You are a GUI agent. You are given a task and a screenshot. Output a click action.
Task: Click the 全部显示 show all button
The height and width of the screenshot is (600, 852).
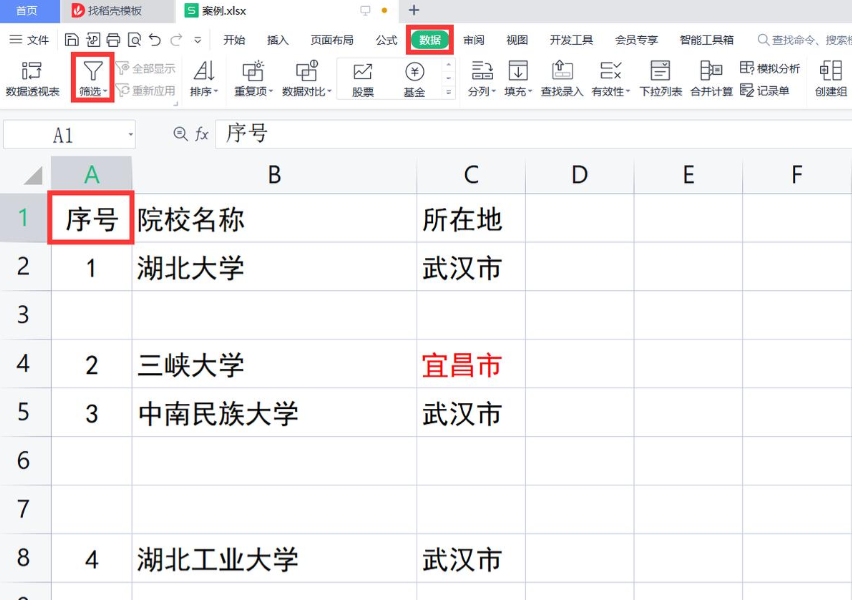(146, 68)
